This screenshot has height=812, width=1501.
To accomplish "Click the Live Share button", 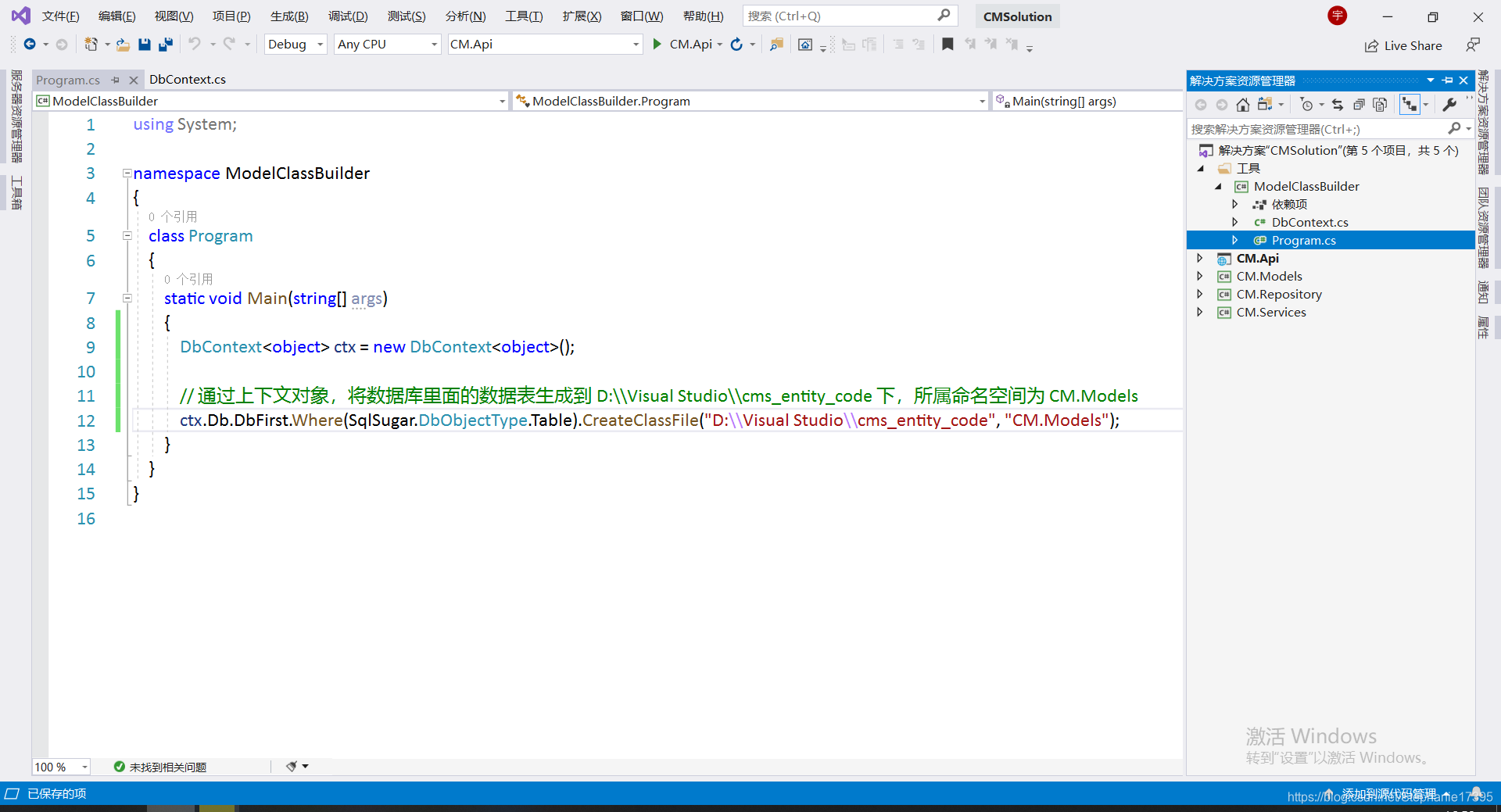I will click(x=1403, y=45).
